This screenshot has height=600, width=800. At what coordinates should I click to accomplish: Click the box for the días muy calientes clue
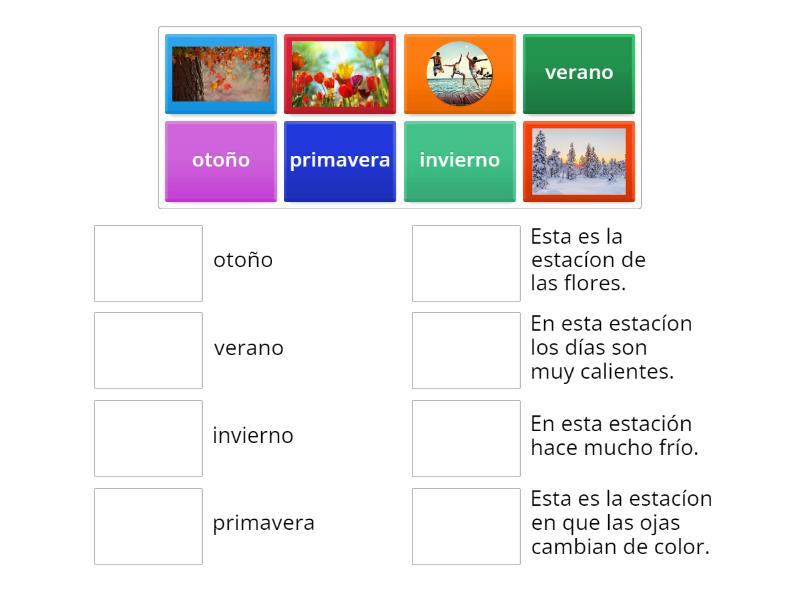(x=466, y=350)
